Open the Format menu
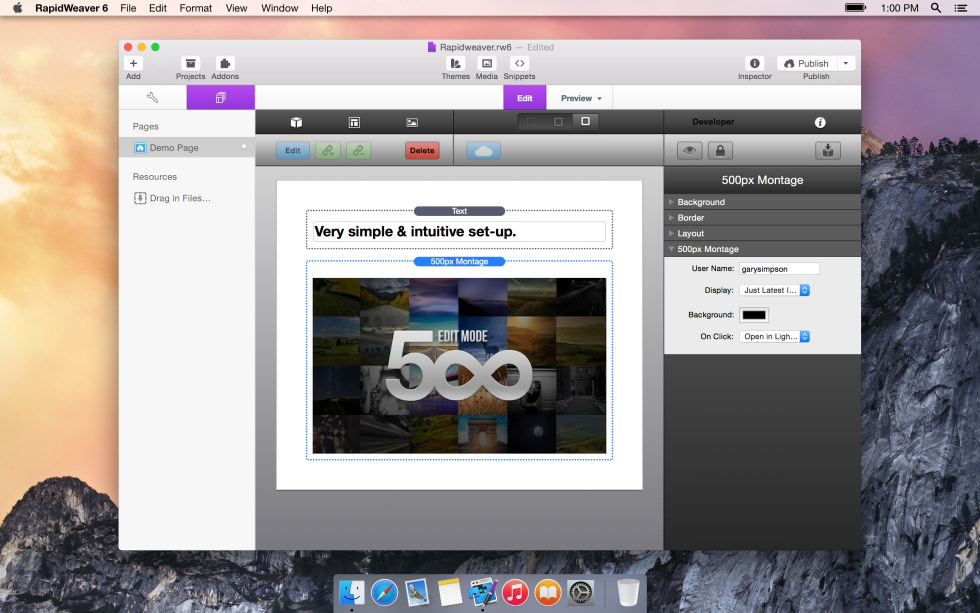Viewport: 980px width, 613px height. (x=196, y=8)
